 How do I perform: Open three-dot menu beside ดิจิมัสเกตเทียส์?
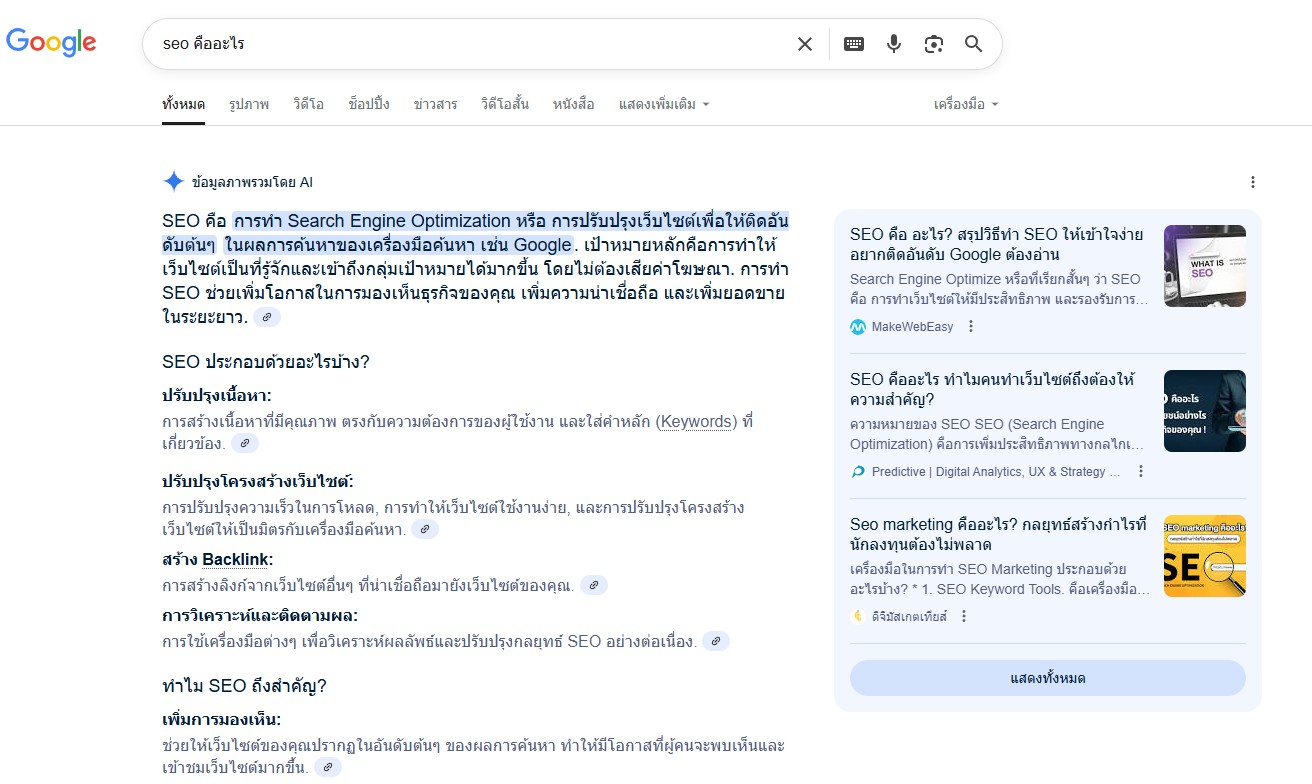tap(964, 616)
